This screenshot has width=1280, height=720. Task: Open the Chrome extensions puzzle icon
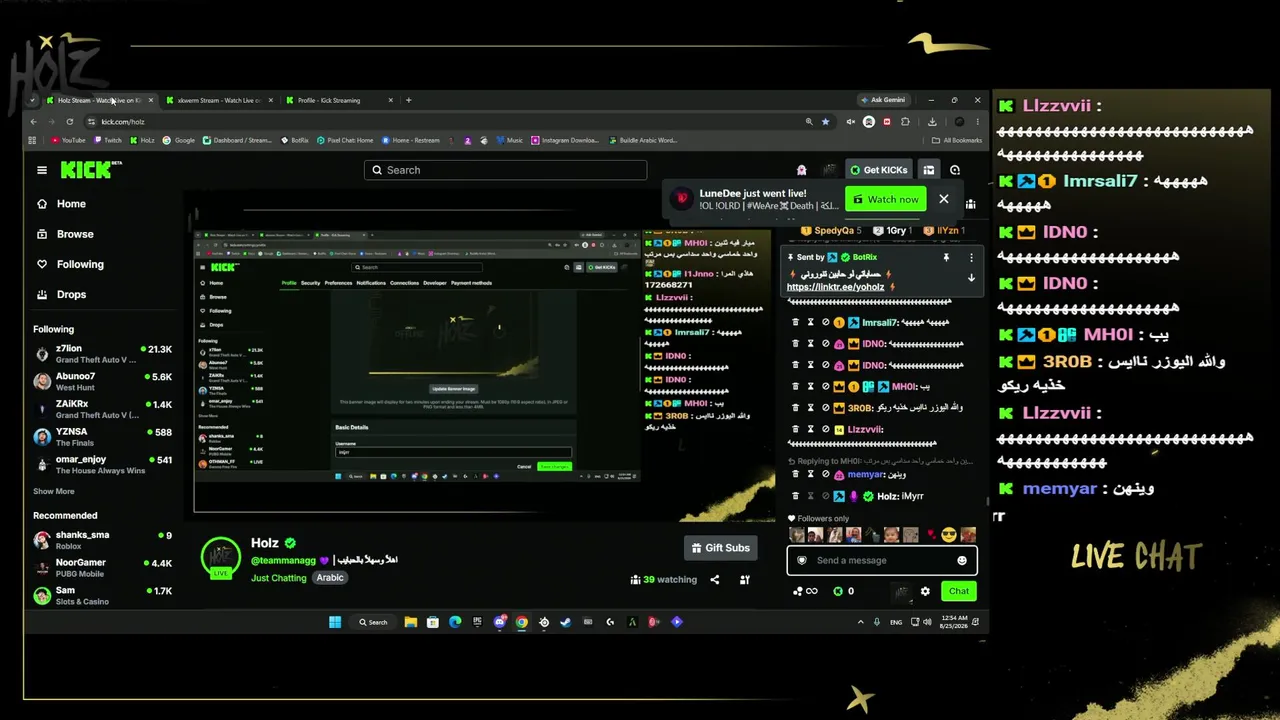[905, 122]
